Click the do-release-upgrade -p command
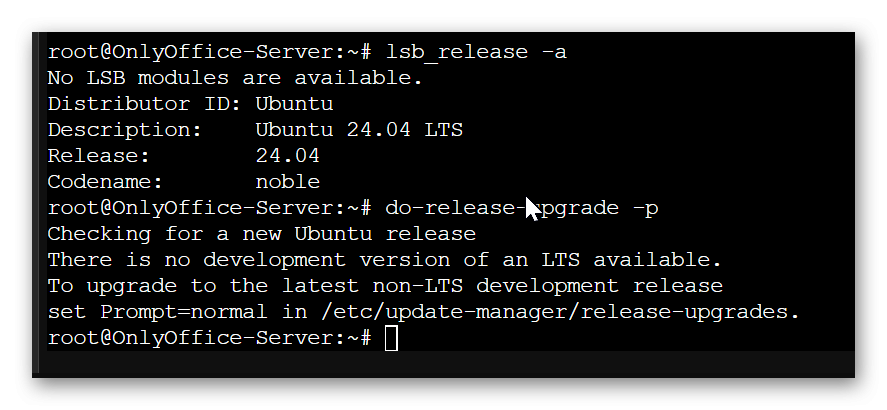 (x=522, y=208)
